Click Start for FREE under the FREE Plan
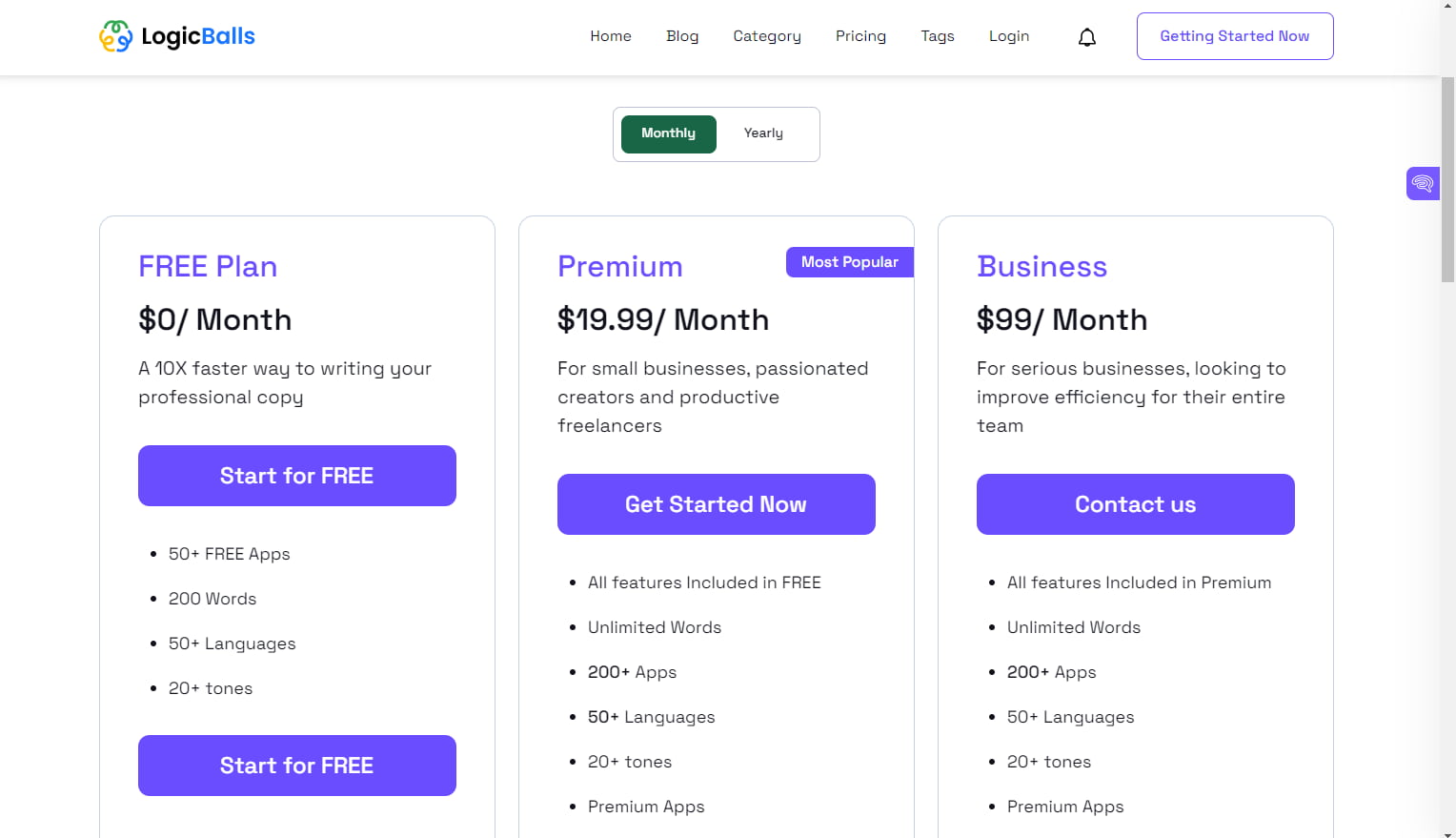 (x=296, y=475)
